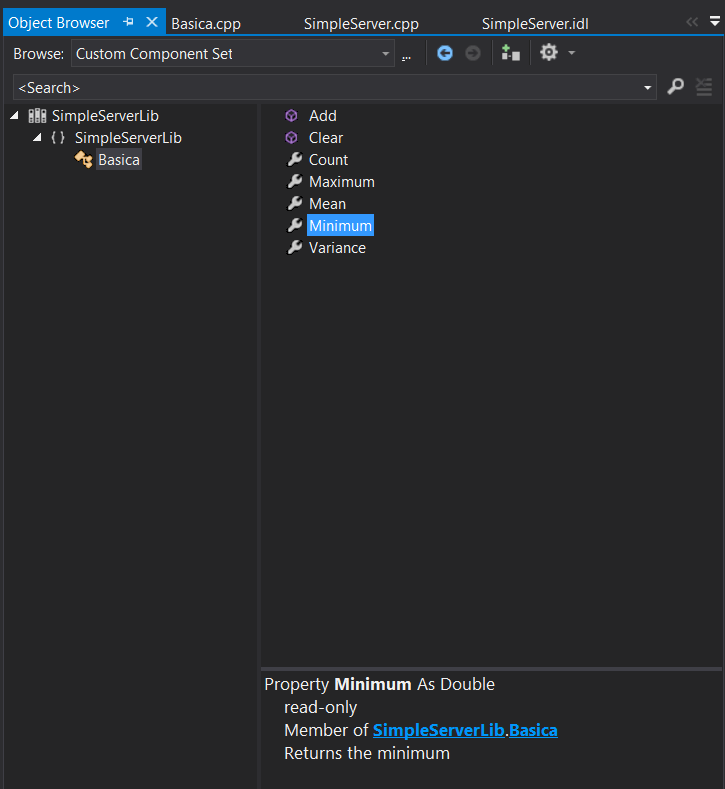
Task: Select the Basica tree item
Action: click(x=119, y=160)
